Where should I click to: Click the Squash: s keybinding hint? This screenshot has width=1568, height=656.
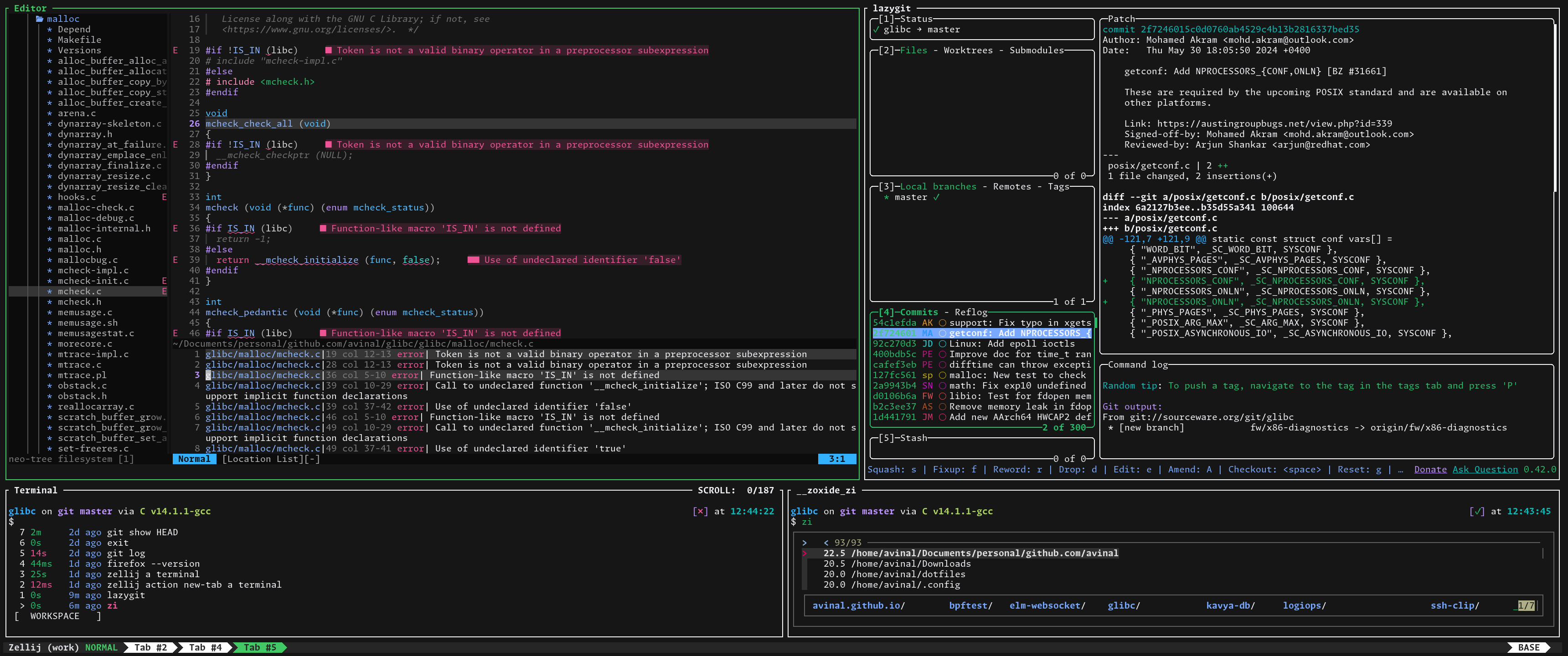click(x=892, y=470)
